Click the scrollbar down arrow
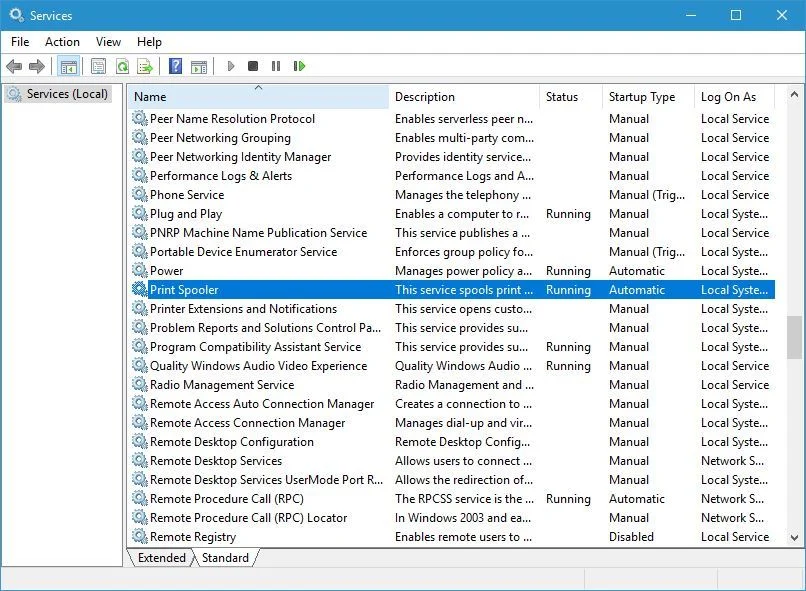This screenshot has height=591, width=806. [794, 538]
